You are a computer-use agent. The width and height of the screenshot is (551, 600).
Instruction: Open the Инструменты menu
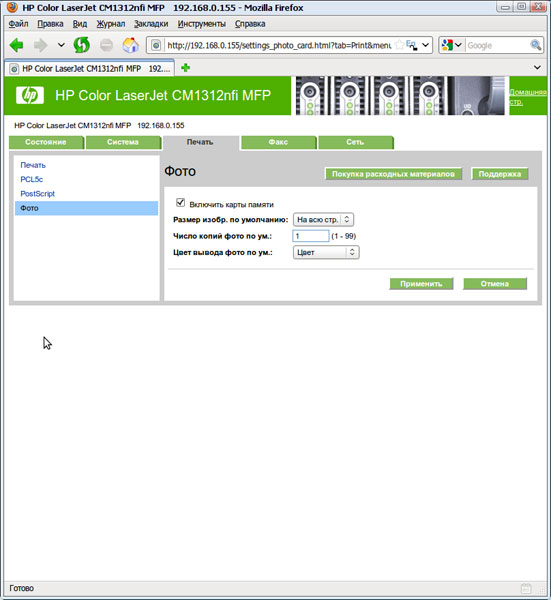(201, 24)
